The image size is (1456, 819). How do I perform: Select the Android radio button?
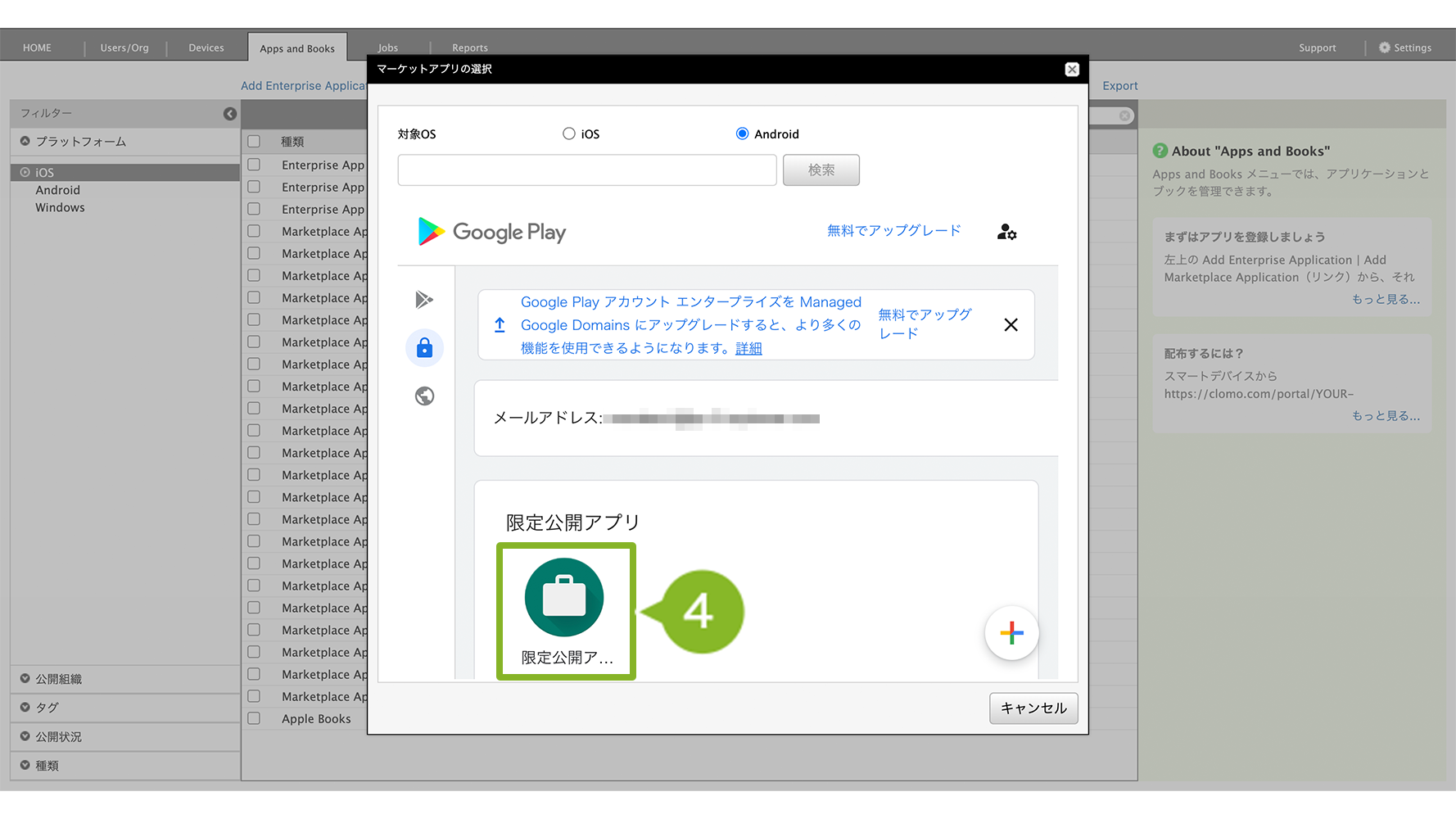(742, 133)
